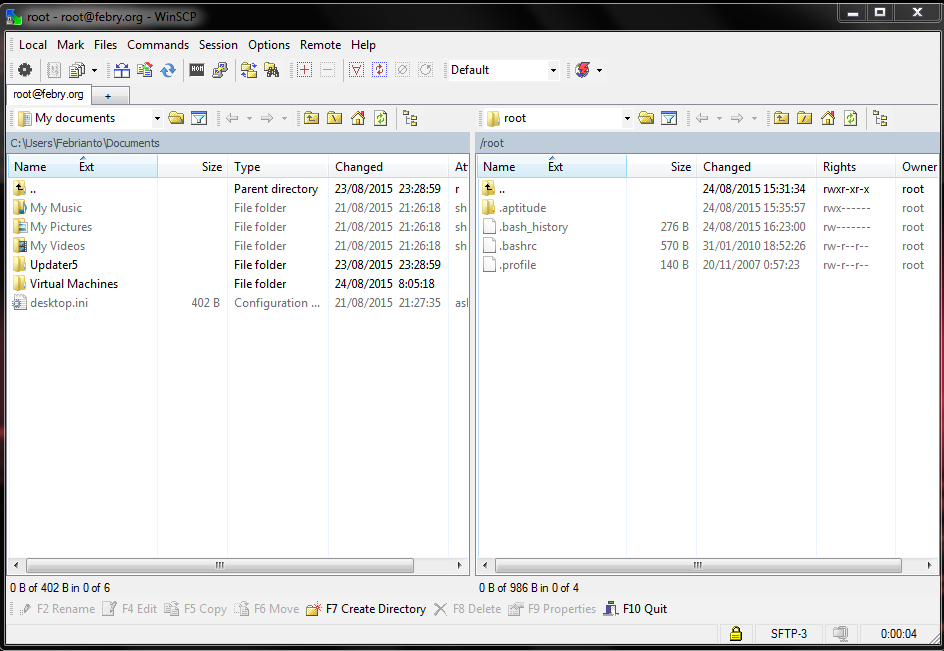Screen dimensions: 944x651
Task: Go to parent directory in local panel
Action: [x=311, y=118]
